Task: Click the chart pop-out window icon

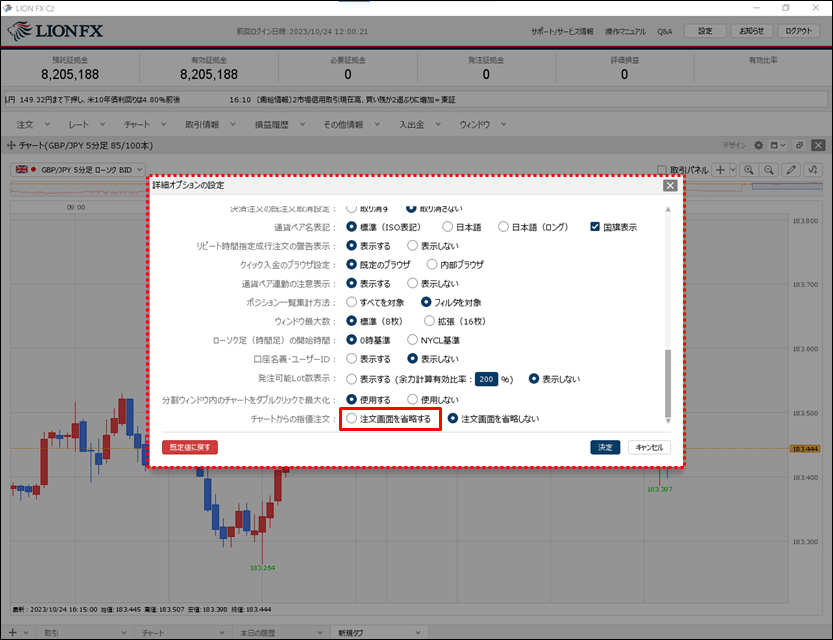Action: click(799, 145)
